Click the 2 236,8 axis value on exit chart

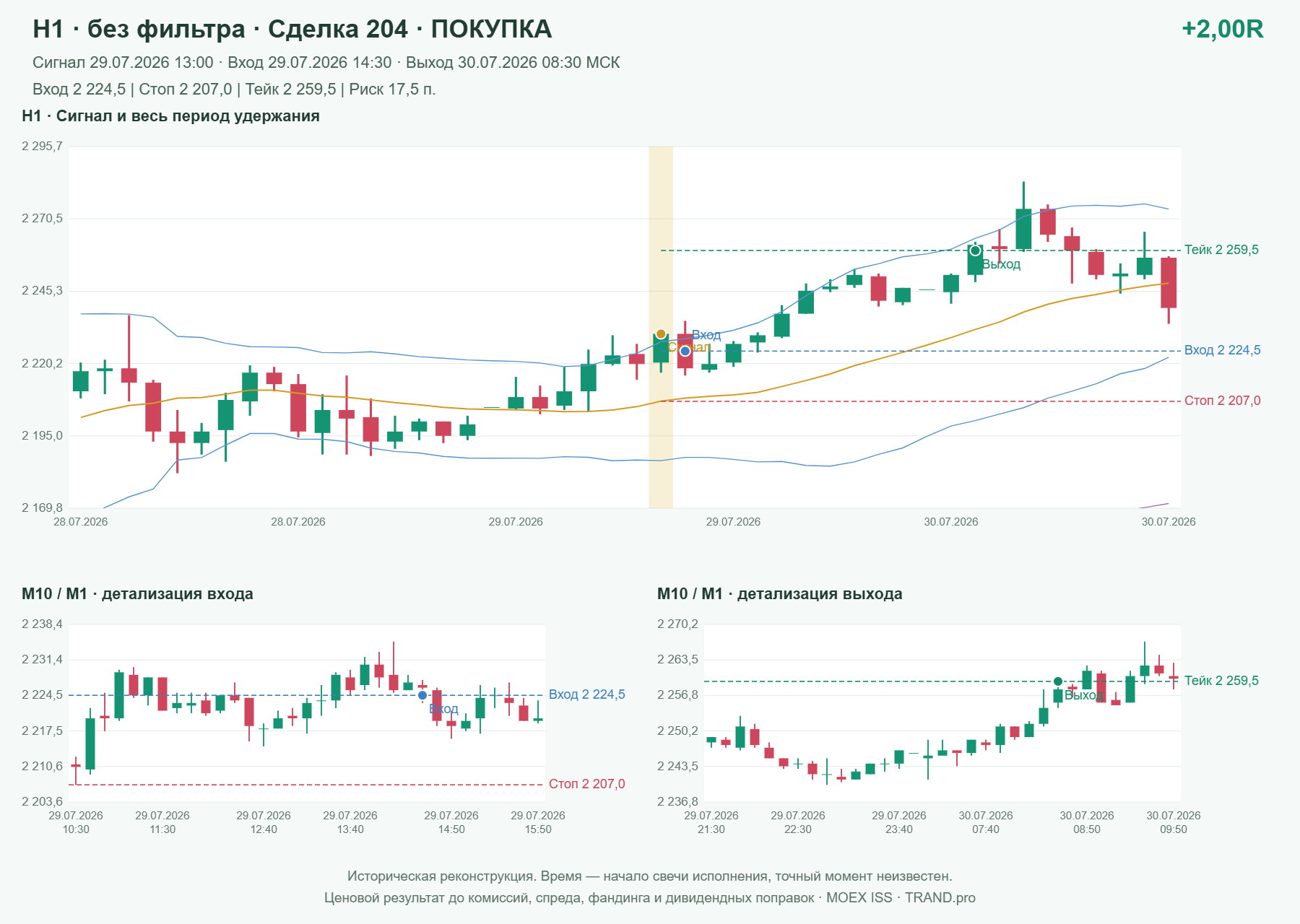click(x=677, y=802)
